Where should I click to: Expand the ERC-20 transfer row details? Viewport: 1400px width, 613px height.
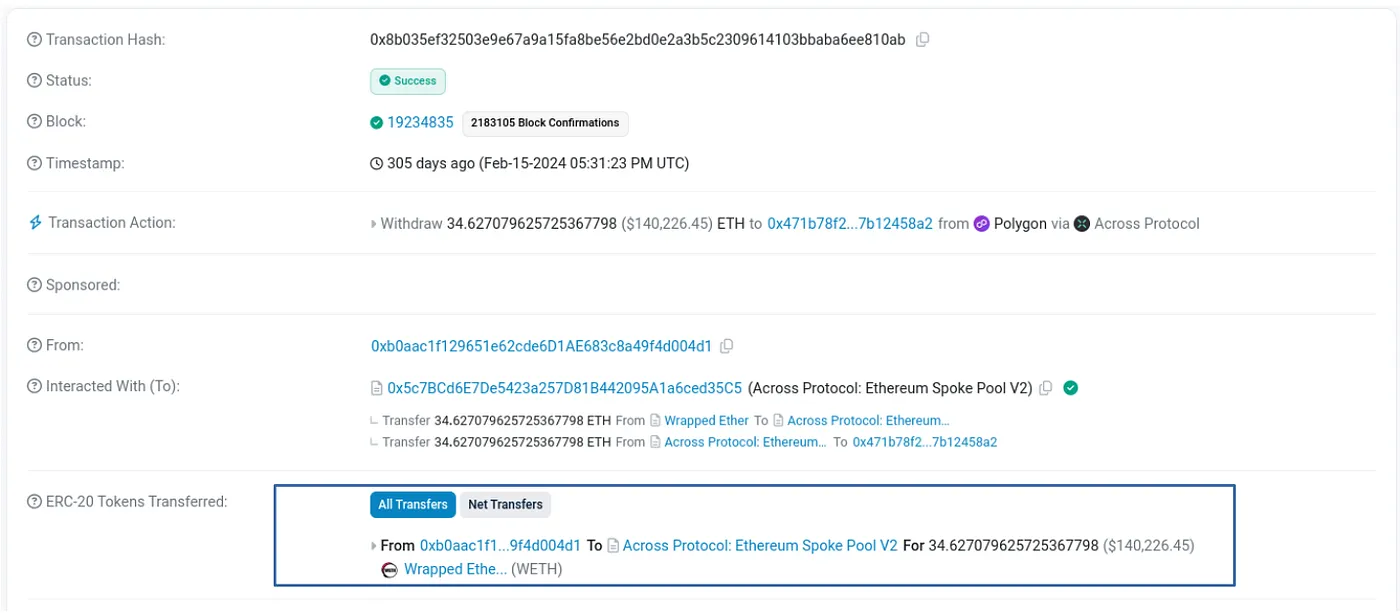click(371, 545)
